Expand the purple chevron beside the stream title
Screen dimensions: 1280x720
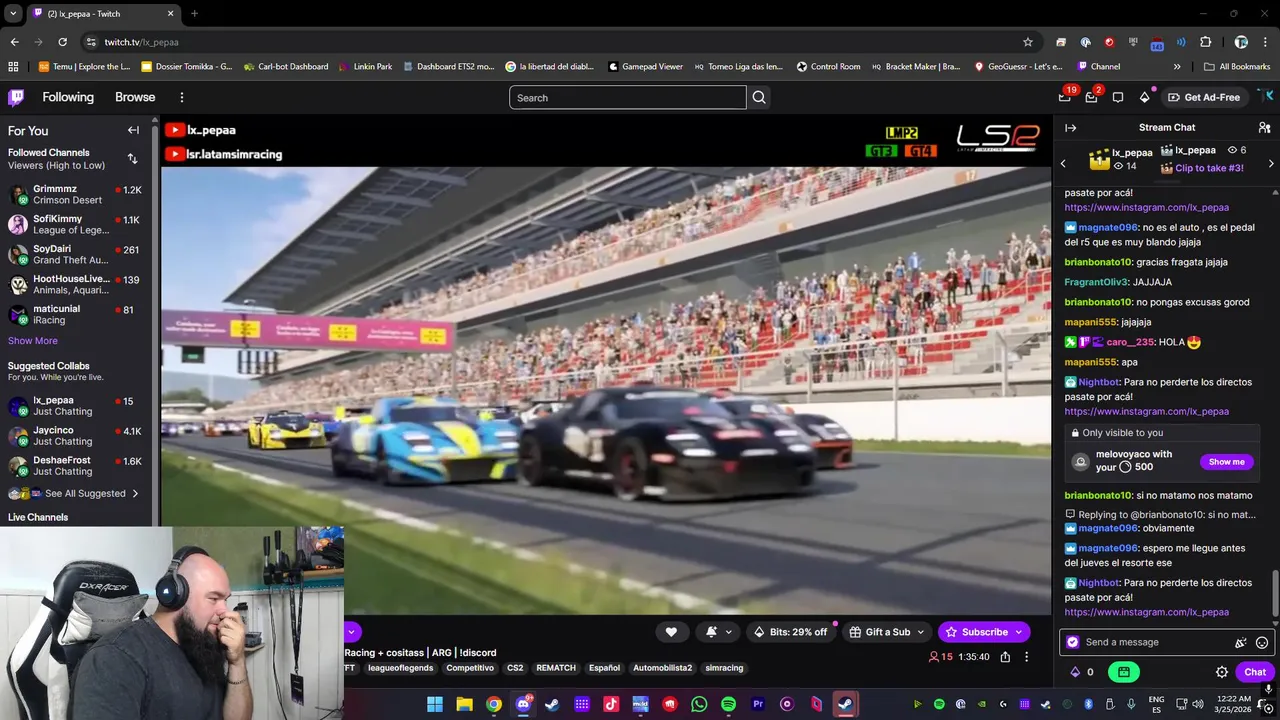click(352, 631)
